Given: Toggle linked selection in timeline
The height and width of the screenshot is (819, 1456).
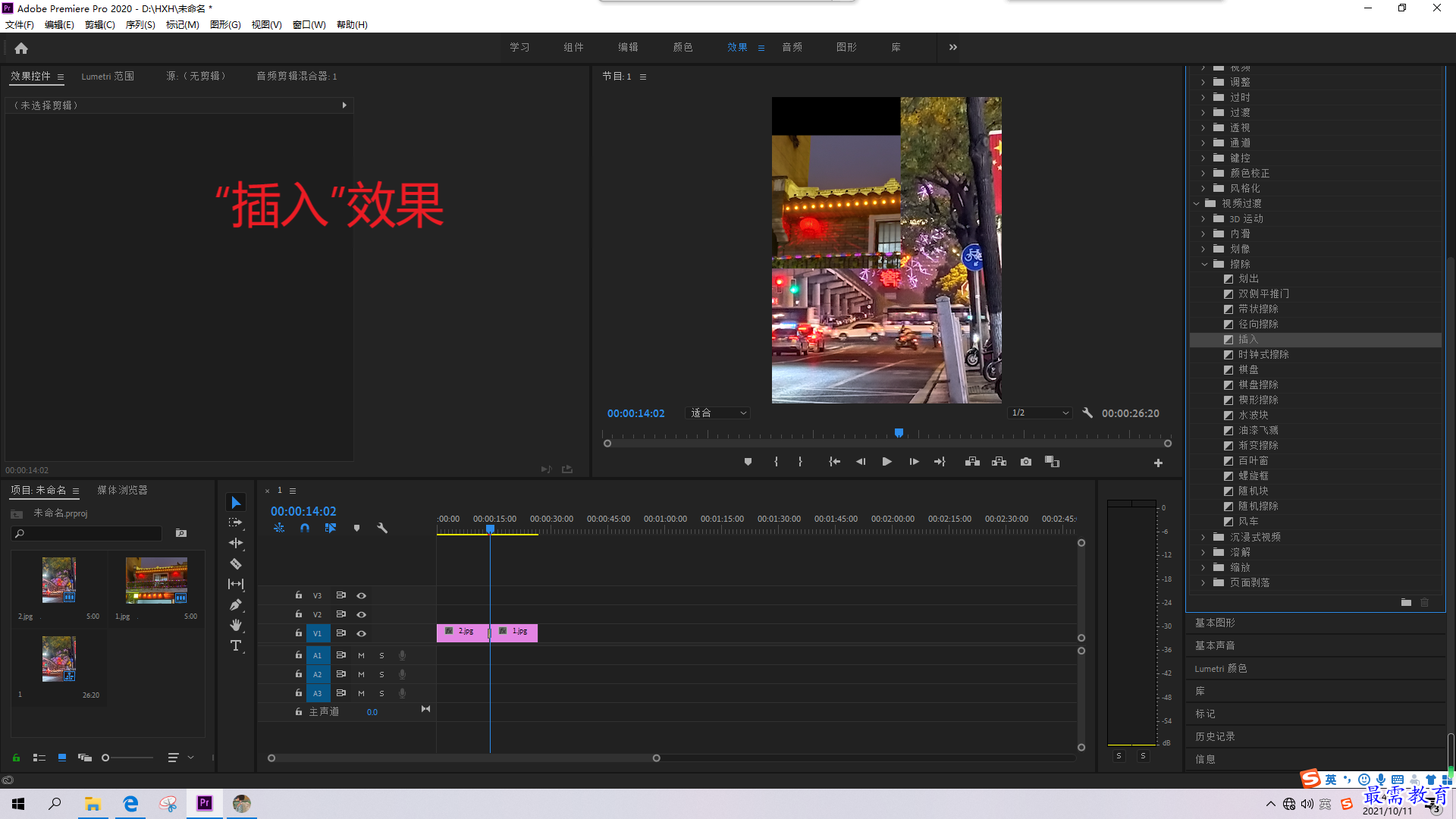Looking at the screenshot, I should click(x=331, y=528).
